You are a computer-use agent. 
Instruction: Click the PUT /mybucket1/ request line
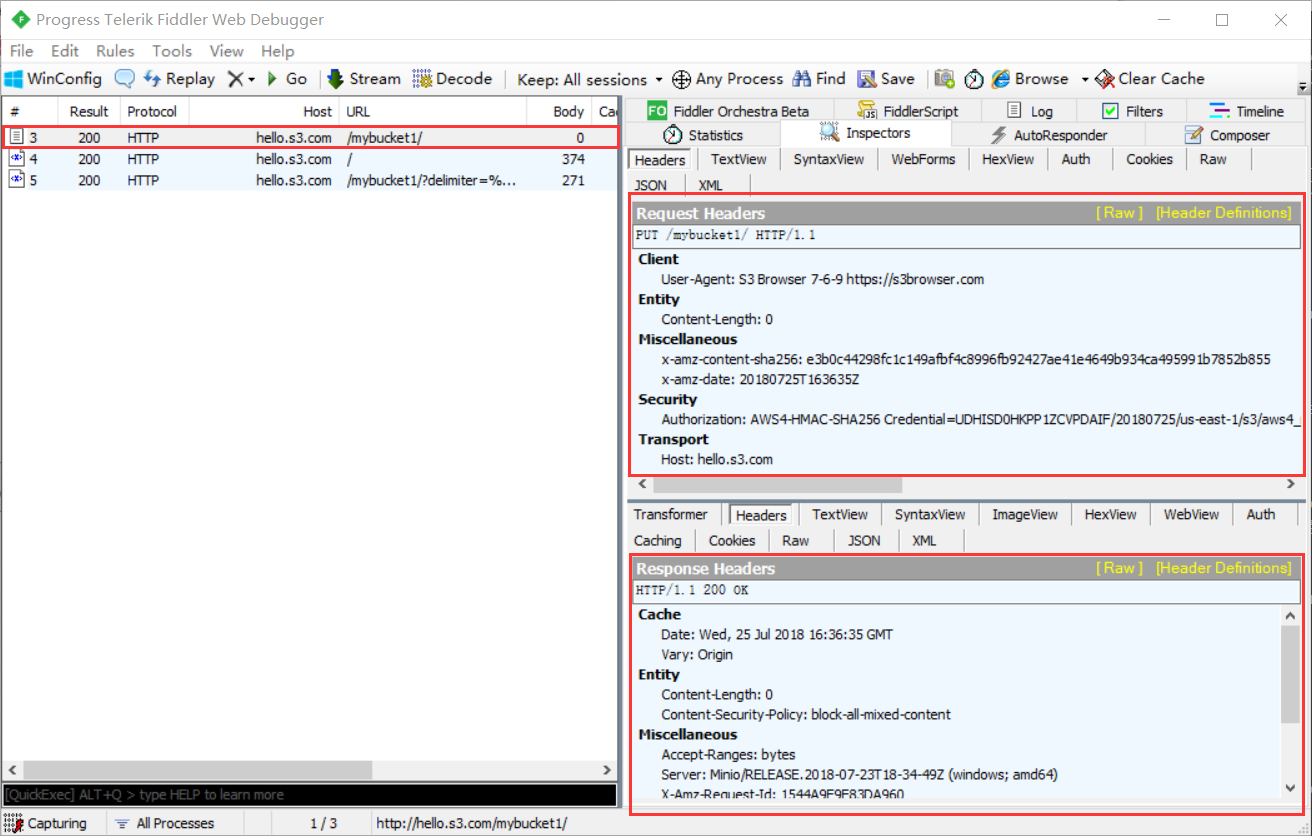[966, 236]
